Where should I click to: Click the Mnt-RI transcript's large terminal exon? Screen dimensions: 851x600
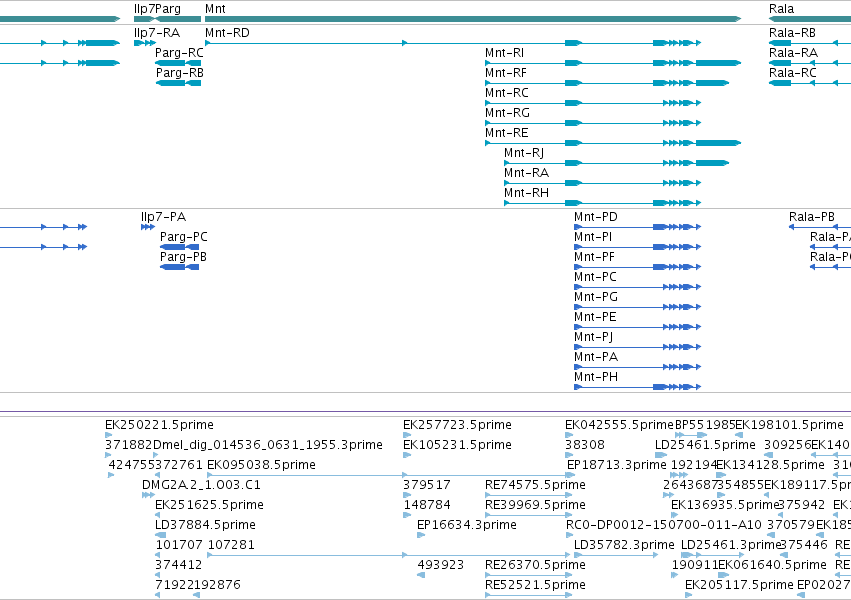click(718, 63)
